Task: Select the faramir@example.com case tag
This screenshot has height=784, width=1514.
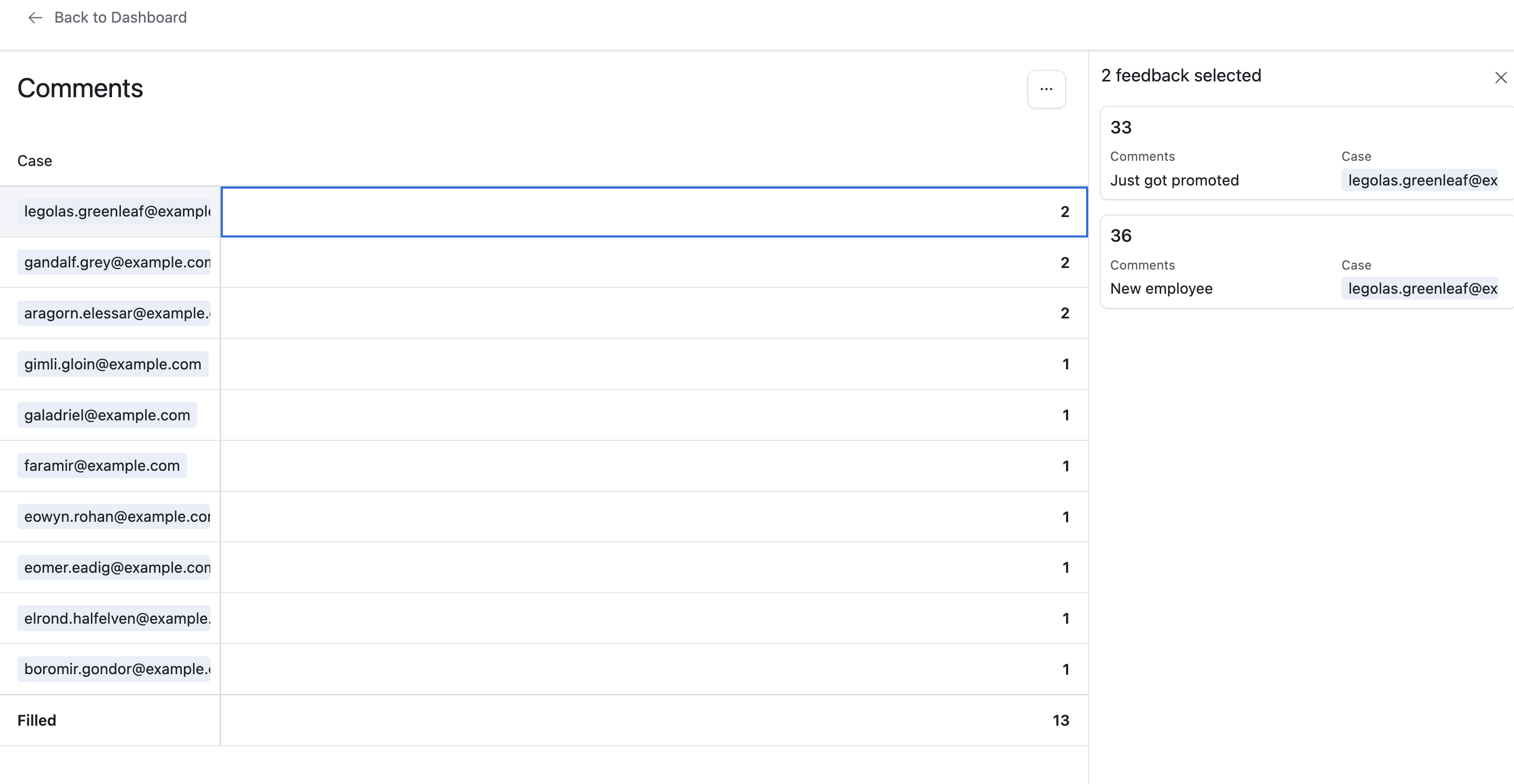Action: tap(101, 466)
